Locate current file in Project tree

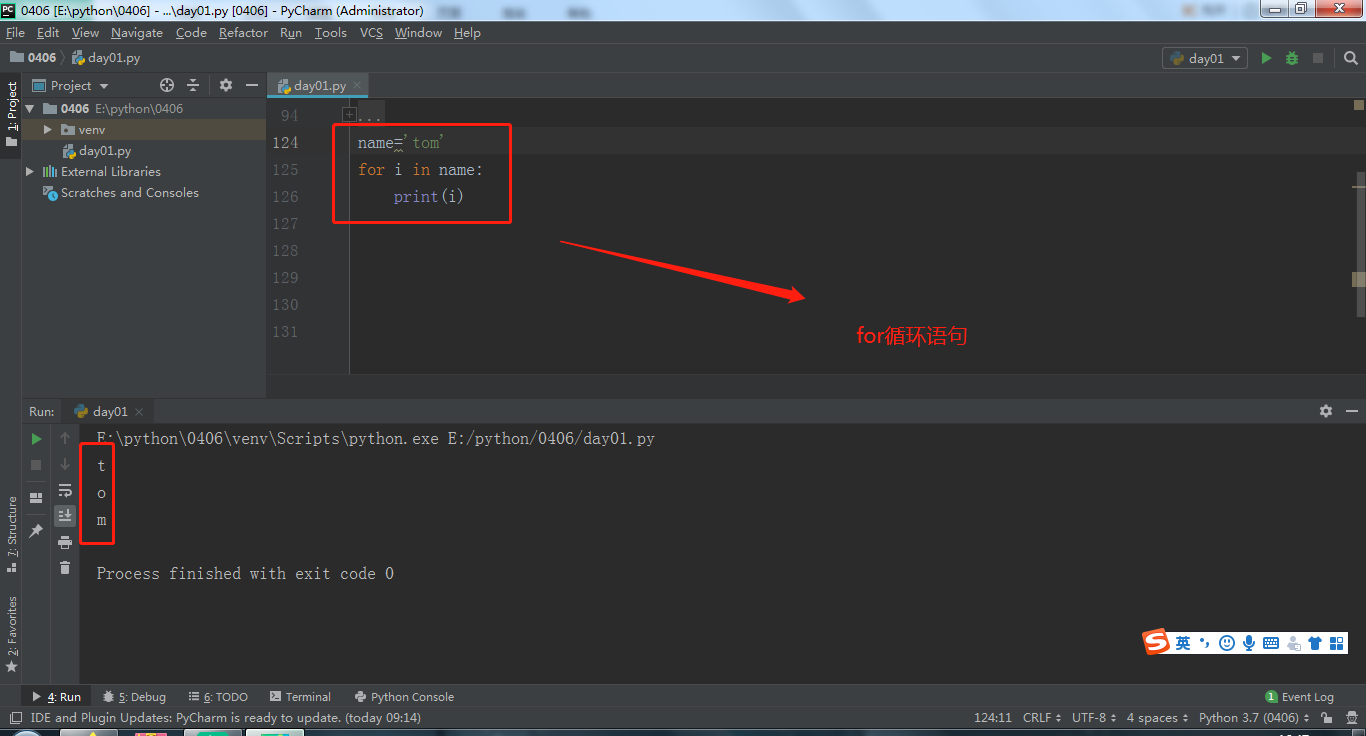pos(167,85)
